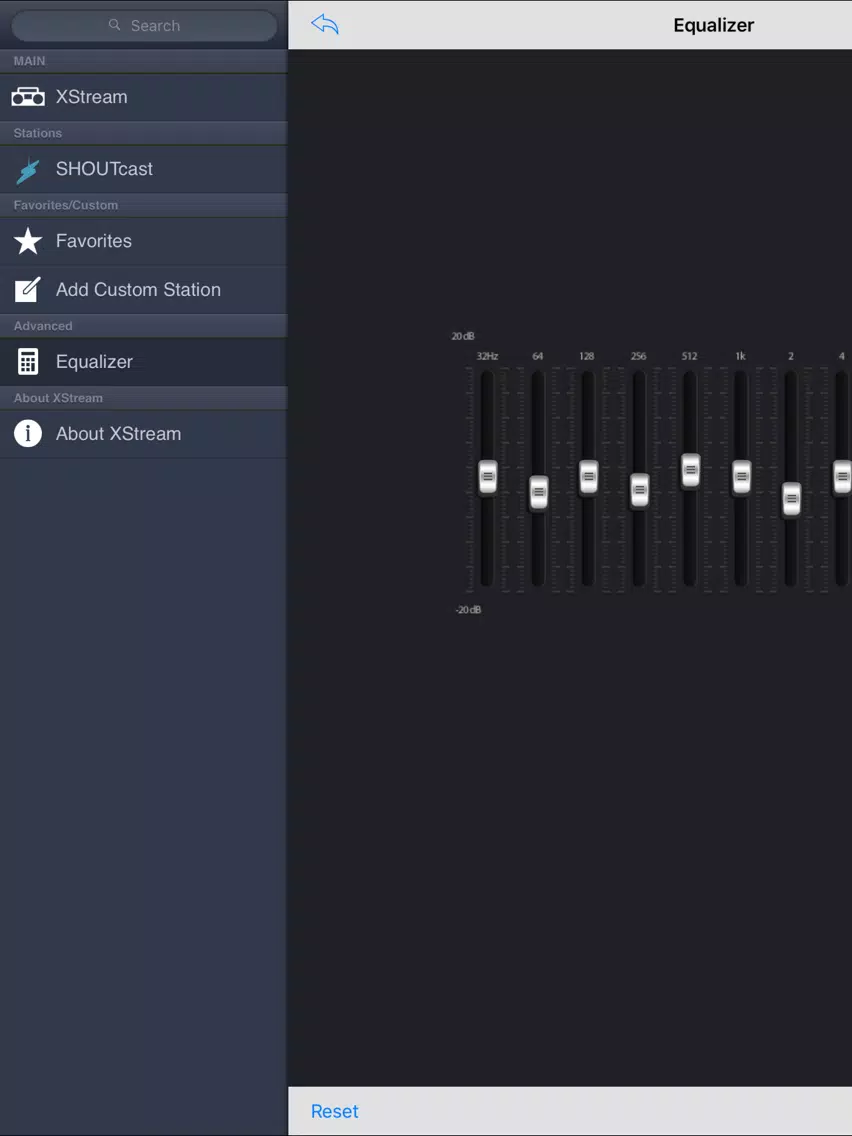
Task: Click the -20dB scale label
Action: (x=468, y=610)
